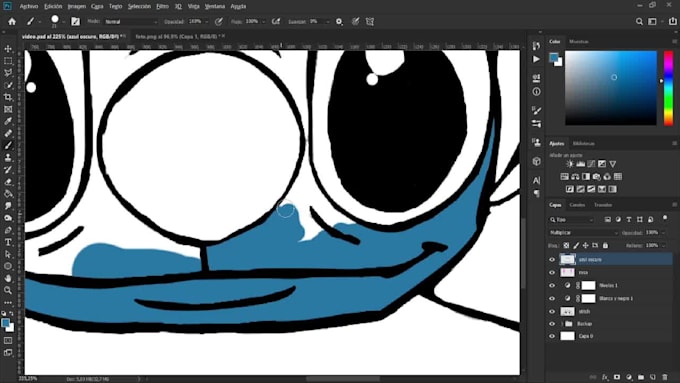
Task: Delete layer with trash icon
Action: (x=665, y=377)
